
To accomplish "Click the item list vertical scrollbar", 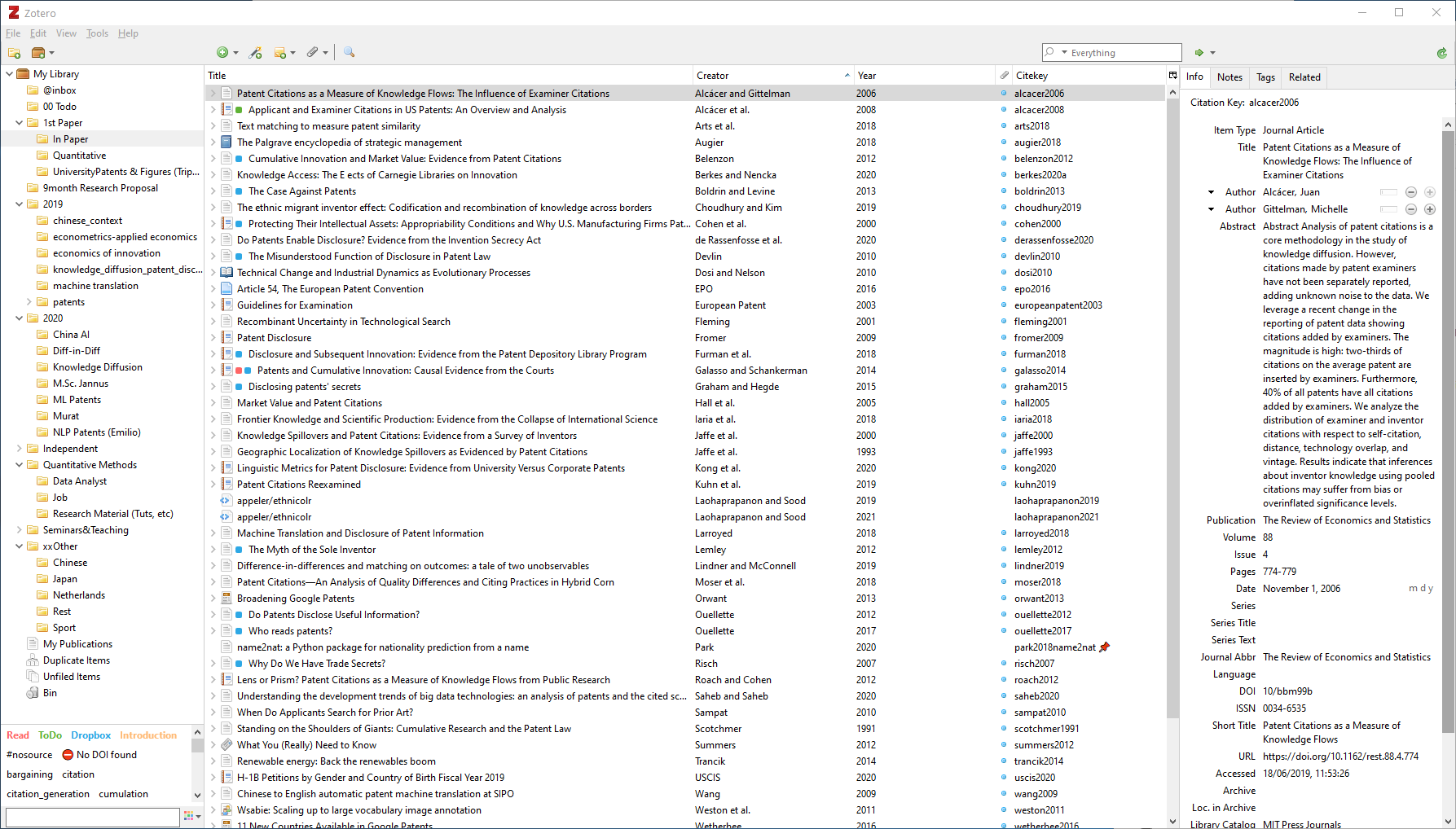I will (x=1172, y=407).
